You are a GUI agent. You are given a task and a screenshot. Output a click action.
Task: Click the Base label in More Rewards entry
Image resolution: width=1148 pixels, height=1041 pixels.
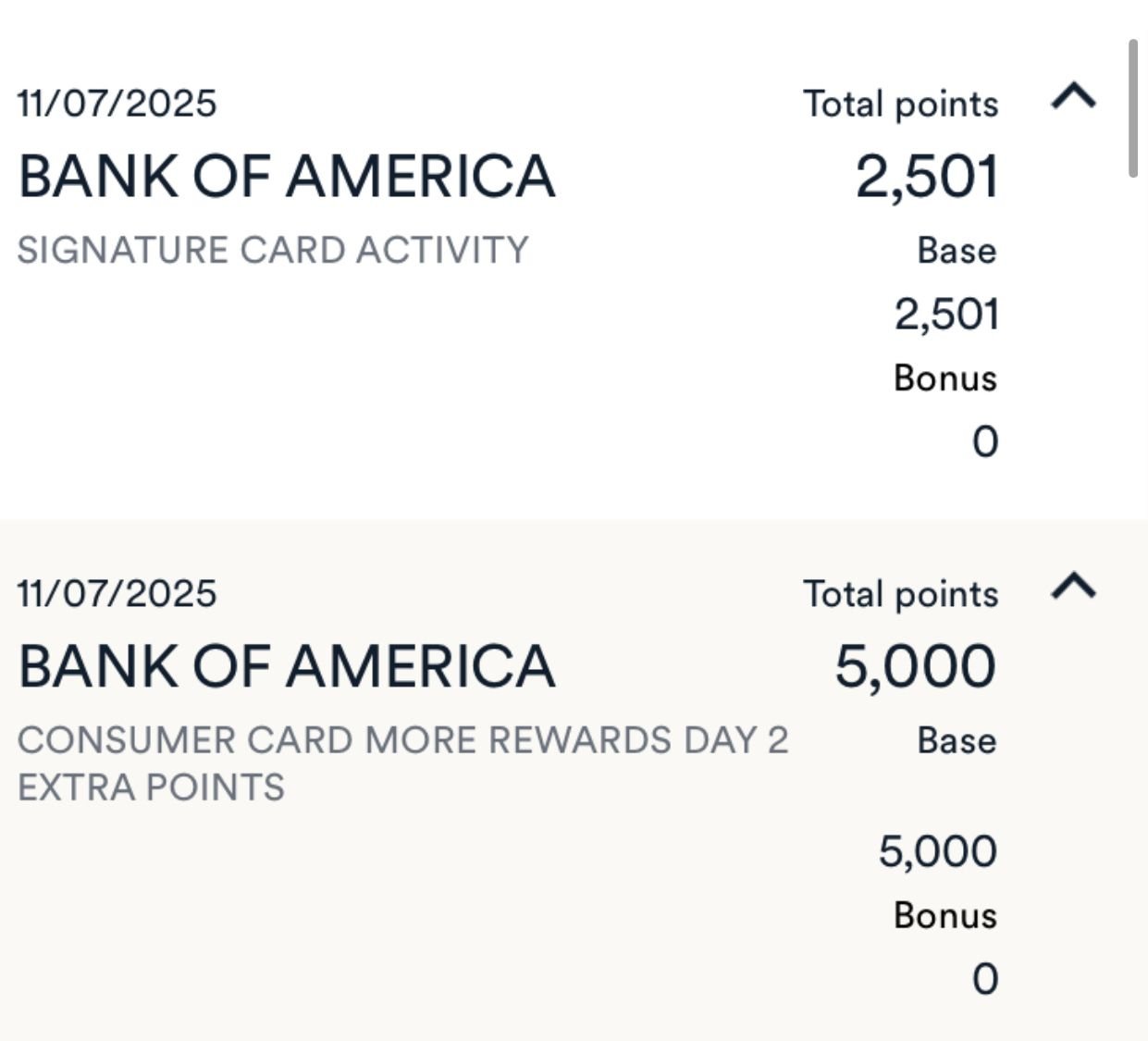[957, 741]
